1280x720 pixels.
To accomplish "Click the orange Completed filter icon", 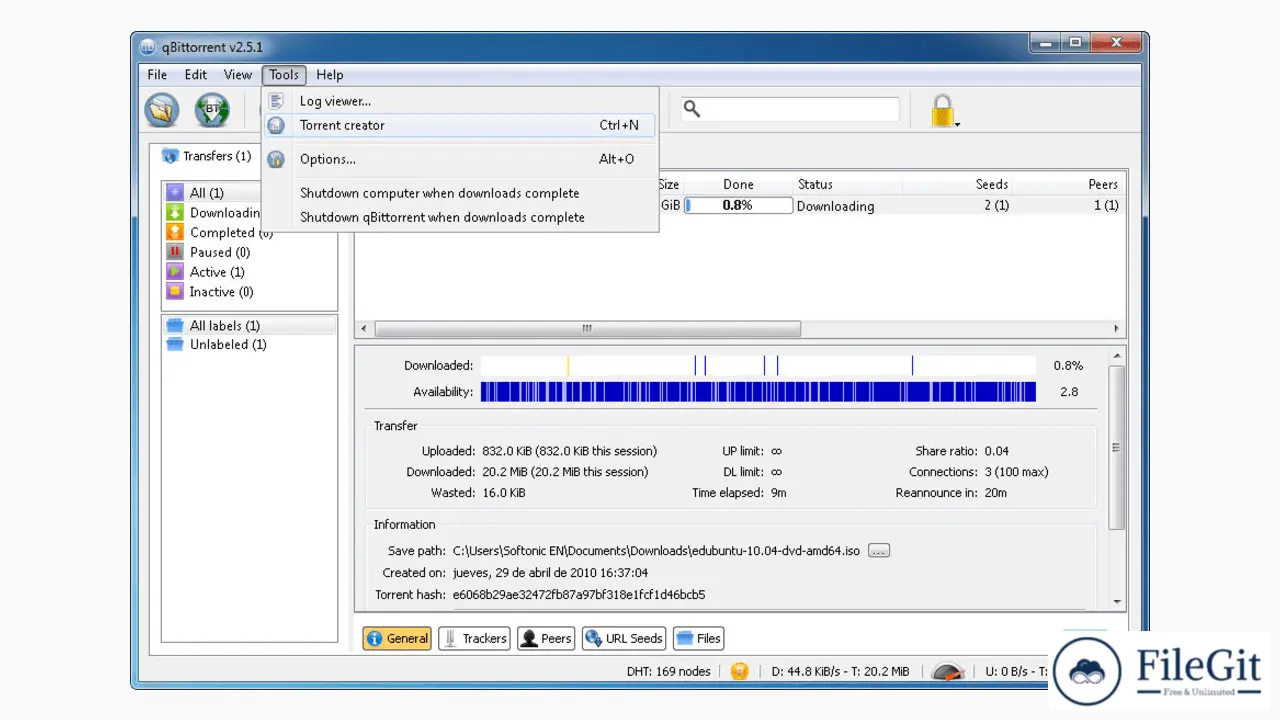I will 175,232.
